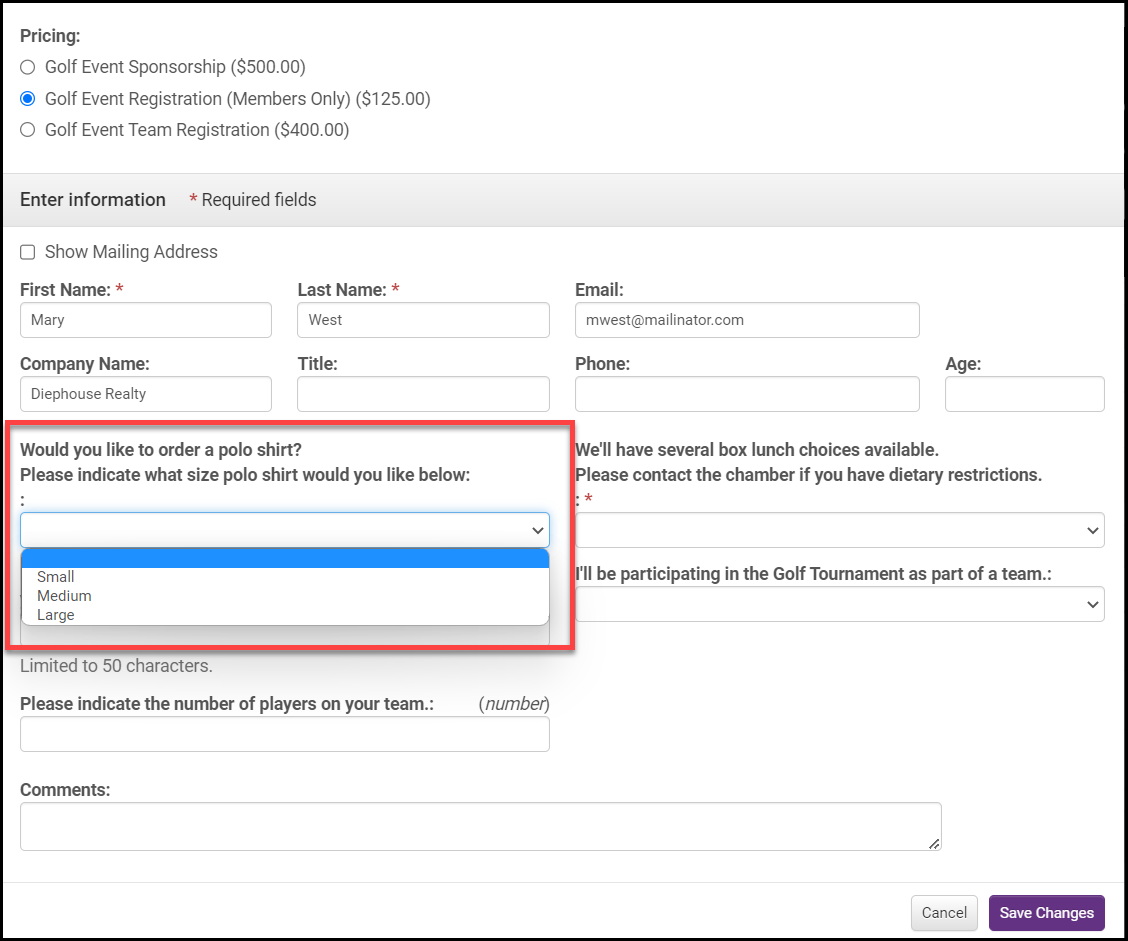Click the Save Changes button
The image size is (1128, 941).
1046,913
